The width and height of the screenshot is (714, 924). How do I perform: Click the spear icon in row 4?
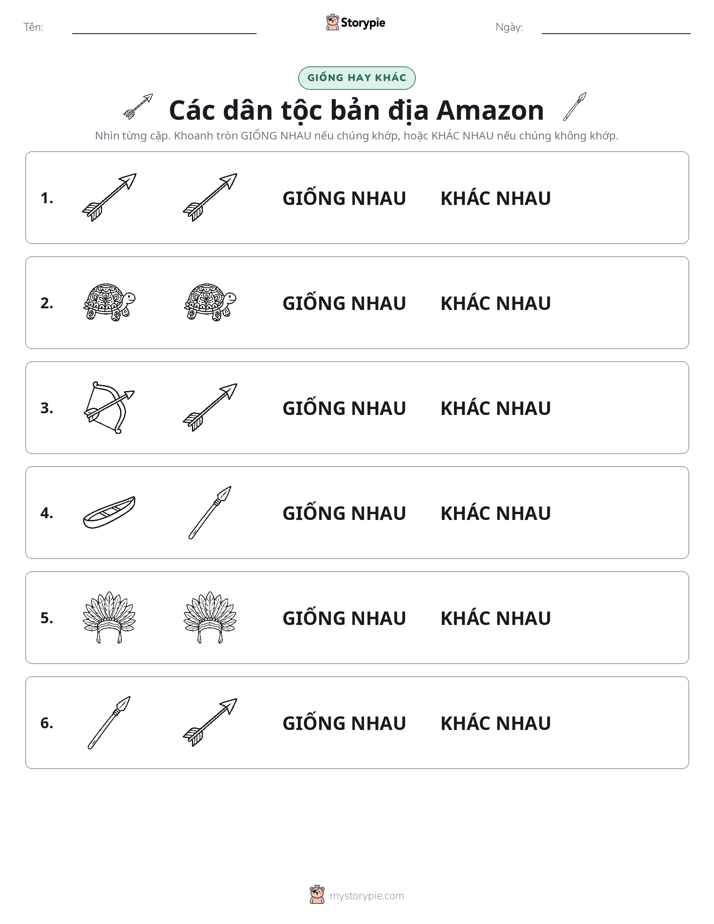[x=210, y=513]
